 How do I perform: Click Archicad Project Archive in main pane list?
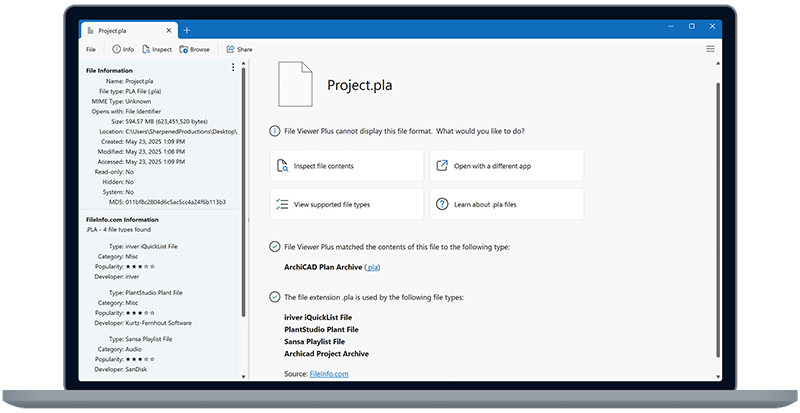(x=327, y=353)
